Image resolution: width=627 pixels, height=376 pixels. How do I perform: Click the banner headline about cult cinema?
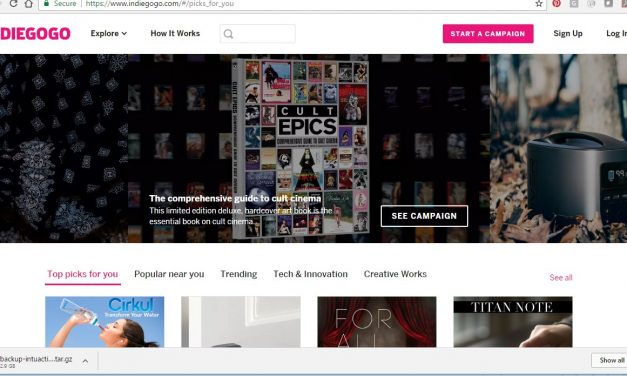235,198
